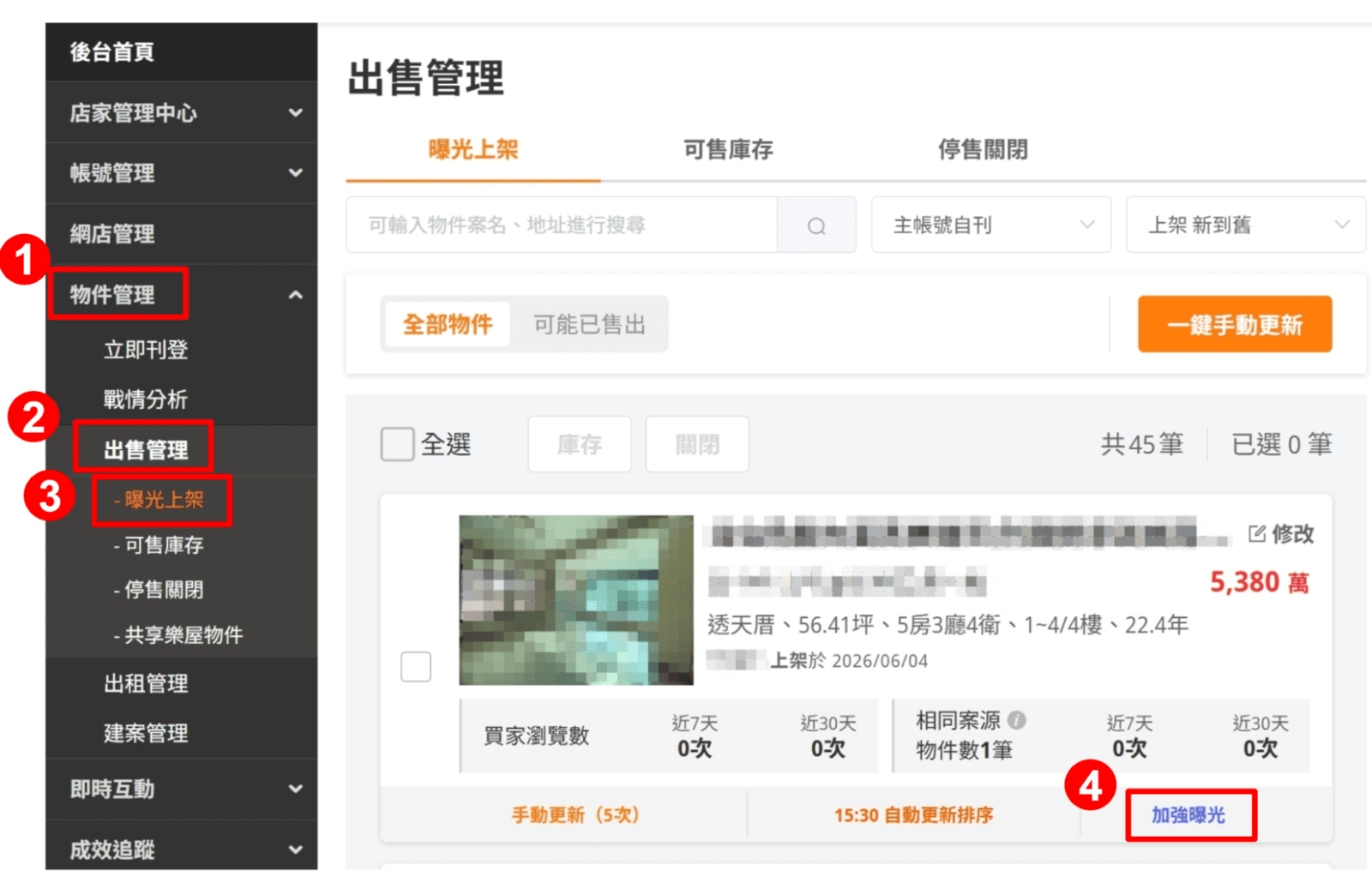Open the 主帳號自刊 dropdown
Viewport: 1372px width, 883px height.
coord(991,225)
